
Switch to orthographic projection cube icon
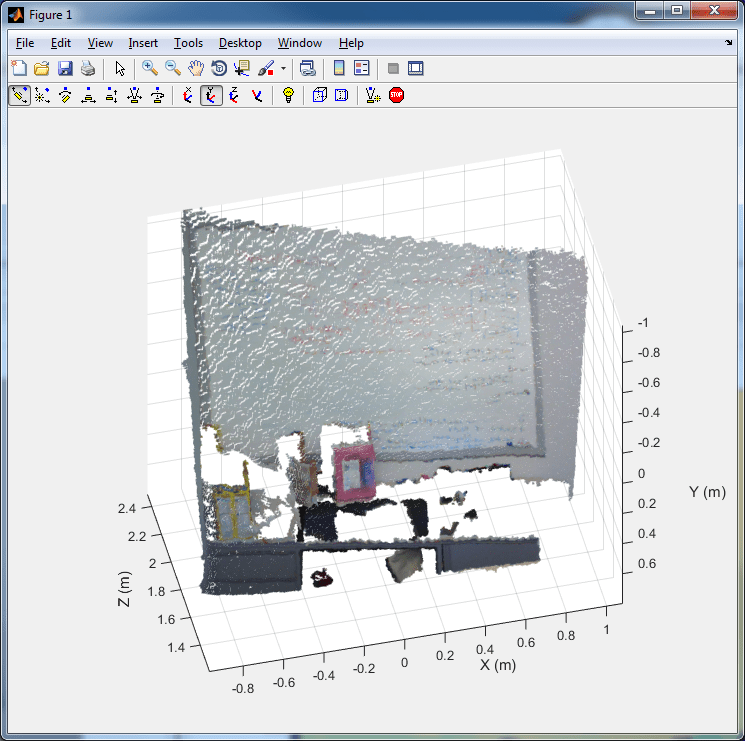click(x=319, y=95)
